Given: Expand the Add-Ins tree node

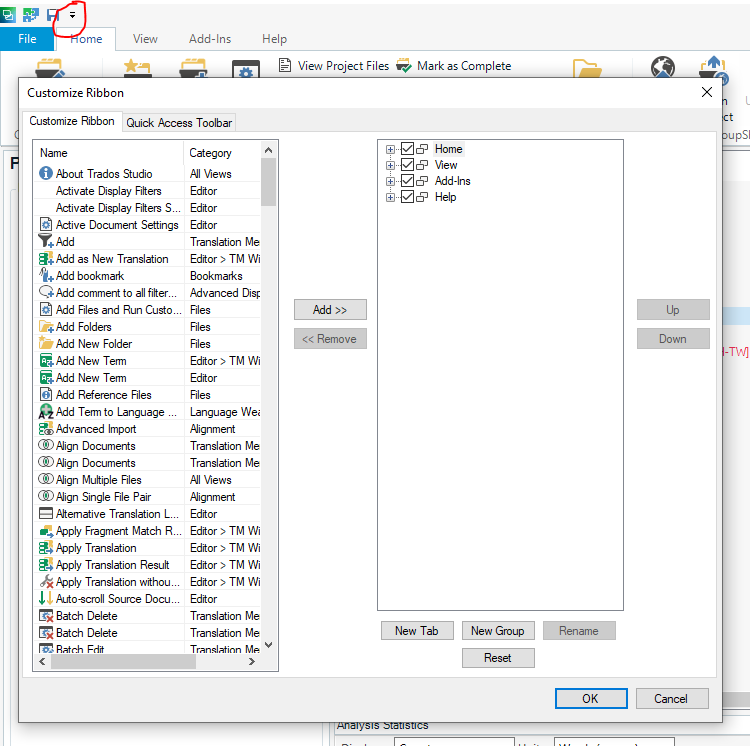Looking at the screenshot, I should [x=390, y=182].
